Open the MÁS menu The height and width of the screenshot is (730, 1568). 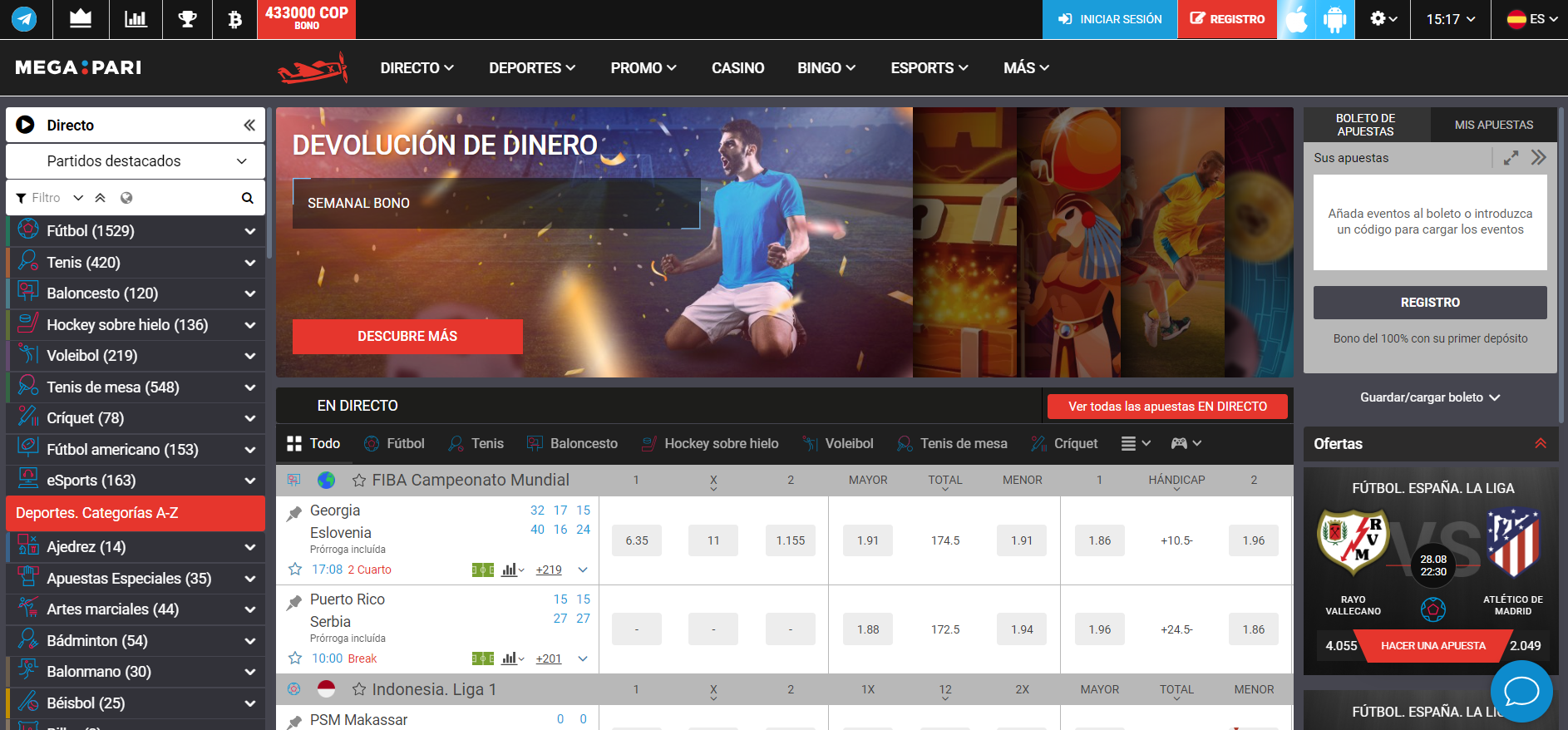pos(1026,68)
